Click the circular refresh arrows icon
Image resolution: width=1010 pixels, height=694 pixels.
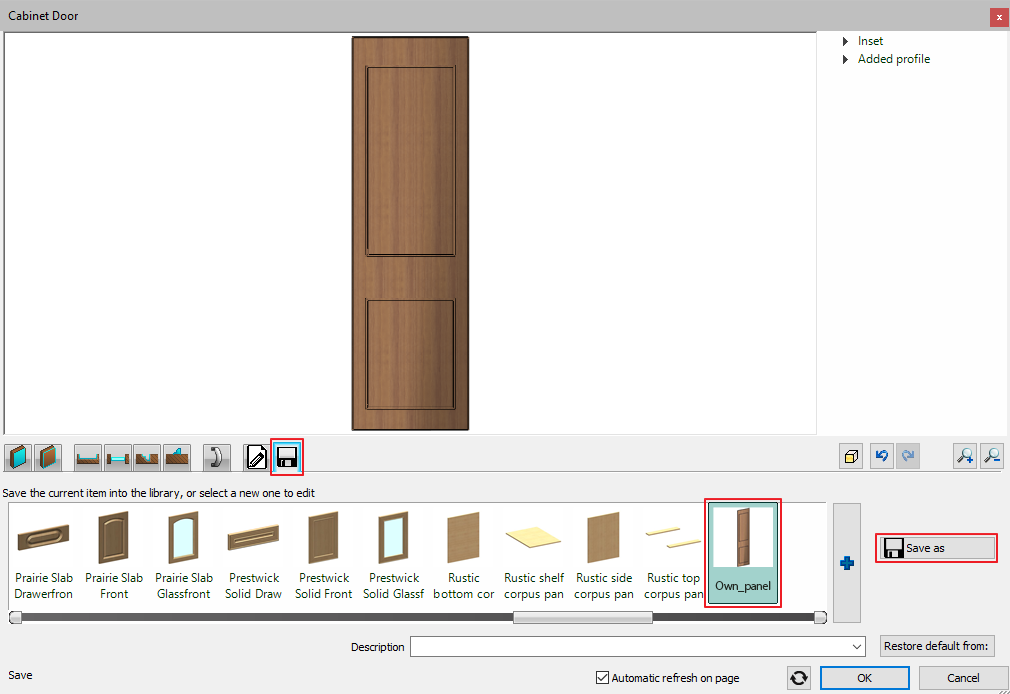[x=798, y=678]
